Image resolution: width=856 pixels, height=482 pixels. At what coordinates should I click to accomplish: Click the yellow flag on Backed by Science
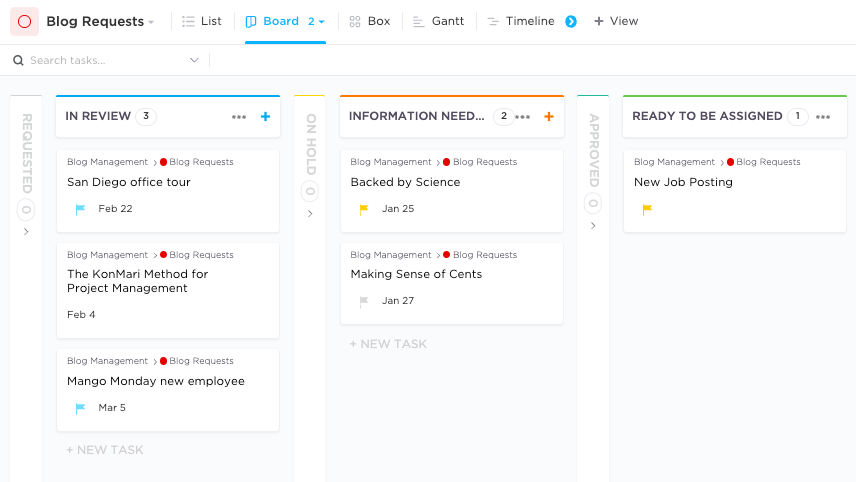click(x=364, y=209)
